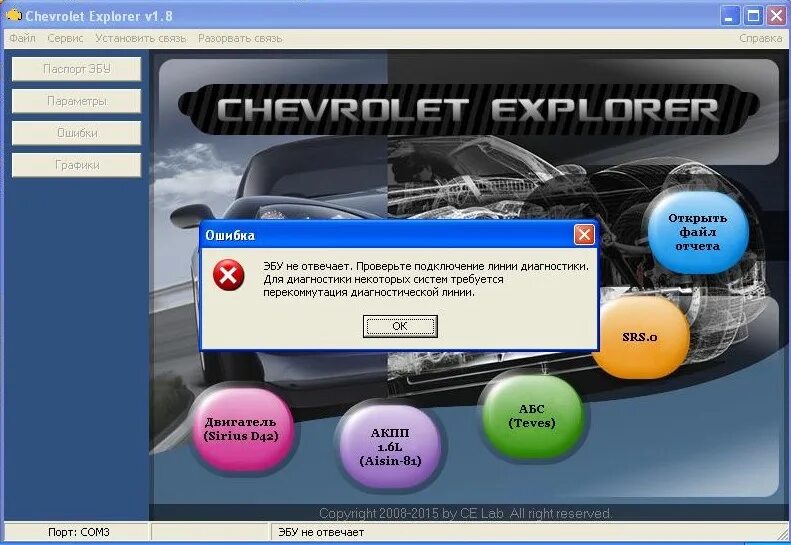Close the Chevrolet Explorer window
Image resolution: width=791 pixels, height=545 pixels.
[777, 16]
